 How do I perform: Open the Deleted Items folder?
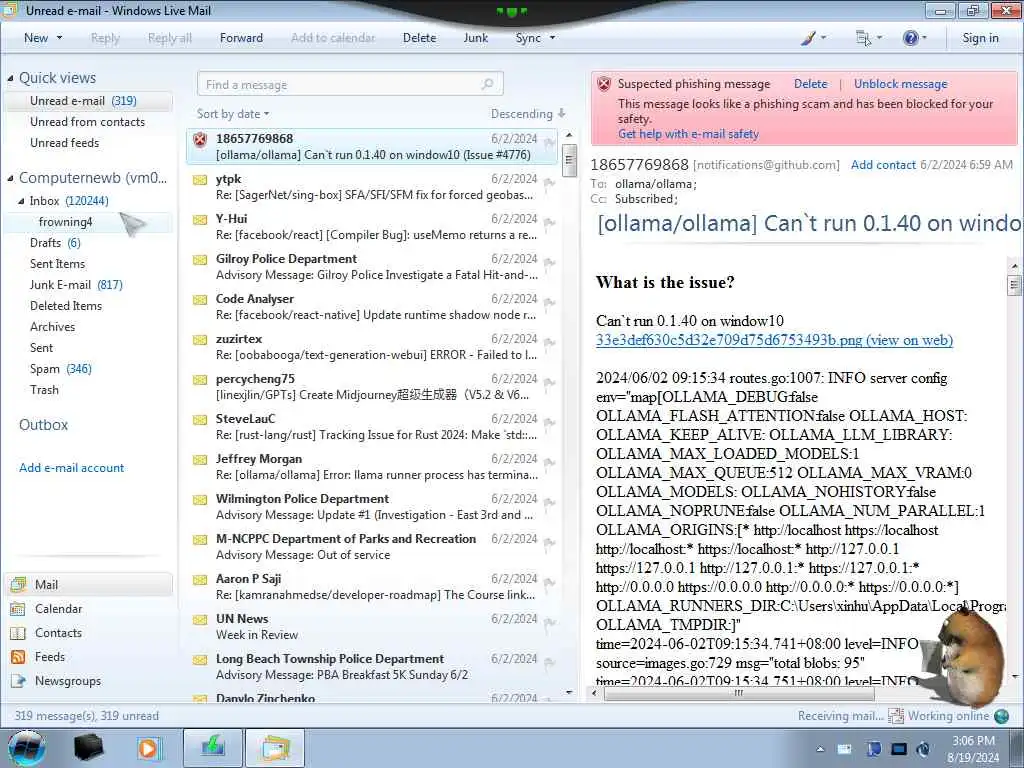[x=66, y=306]
